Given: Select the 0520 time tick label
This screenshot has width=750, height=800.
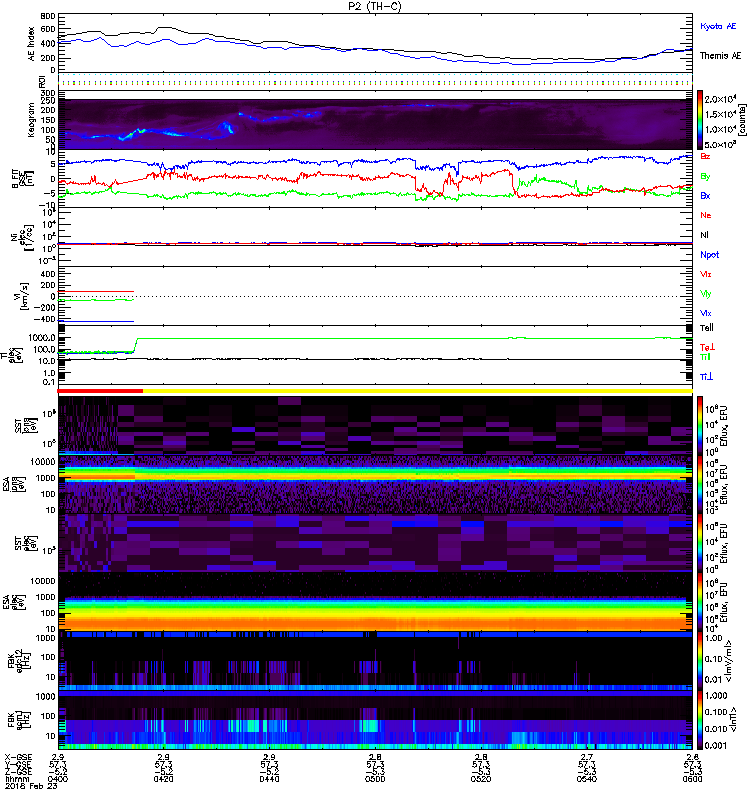Looking at the screenshot, I should tap(481, 779).
